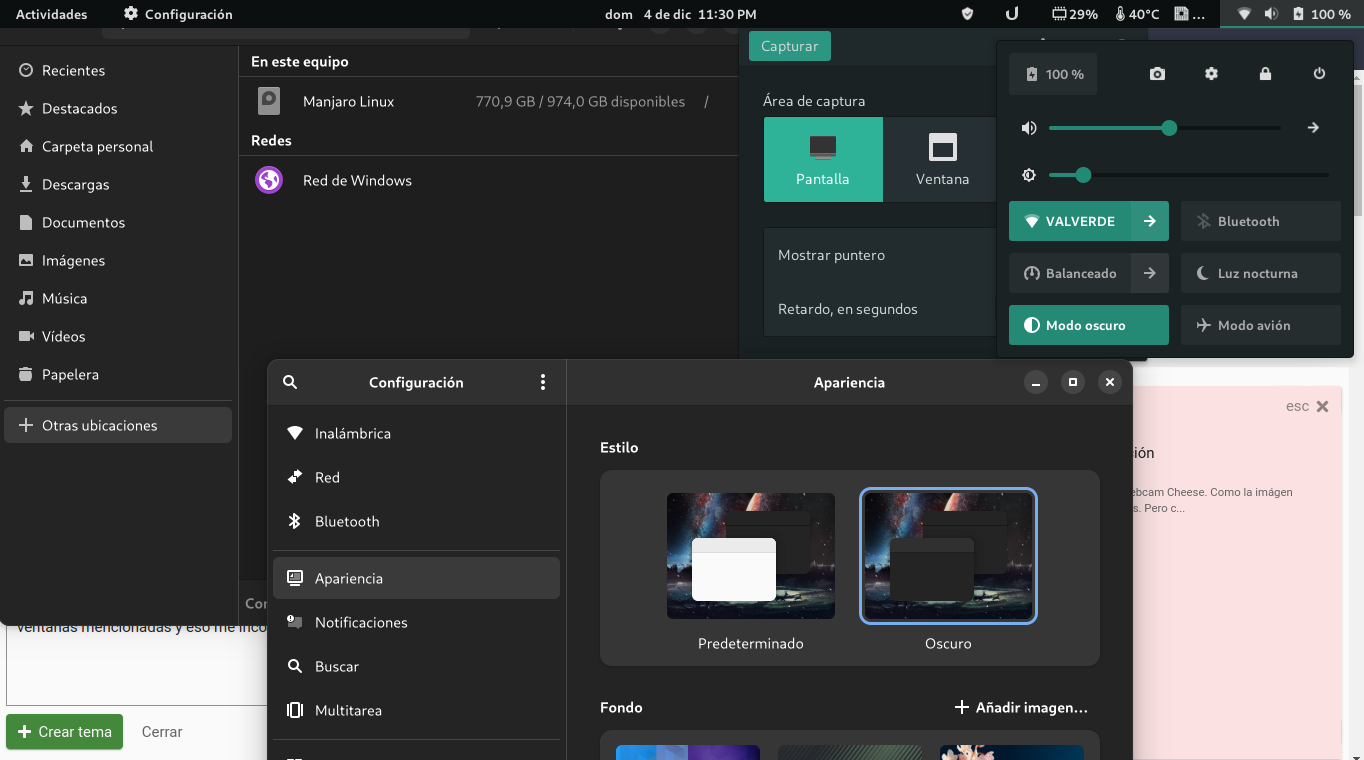Click Añadir imagen button

click(1021, 707)
